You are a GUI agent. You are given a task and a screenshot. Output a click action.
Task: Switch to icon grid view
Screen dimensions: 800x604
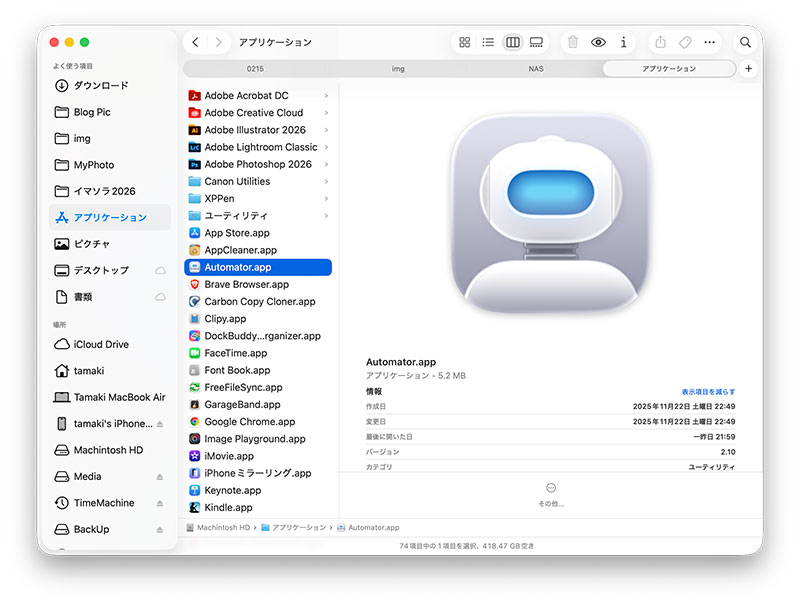click(x=464, y=43)
